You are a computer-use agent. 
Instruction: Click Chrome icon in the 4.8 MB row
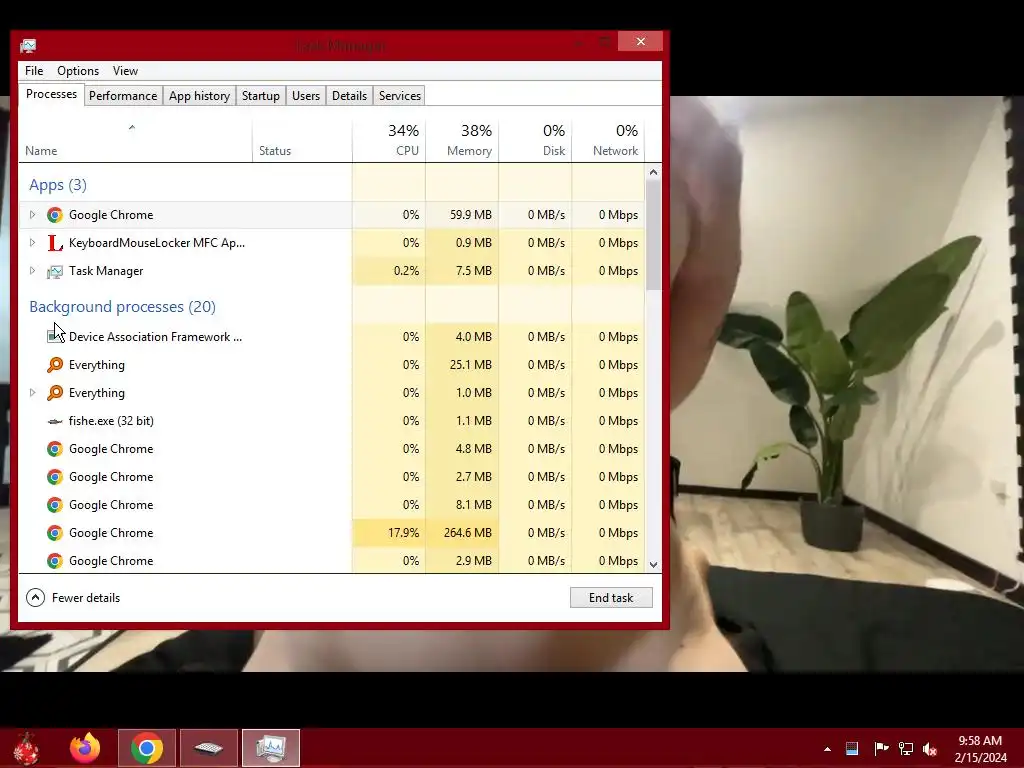55,449
